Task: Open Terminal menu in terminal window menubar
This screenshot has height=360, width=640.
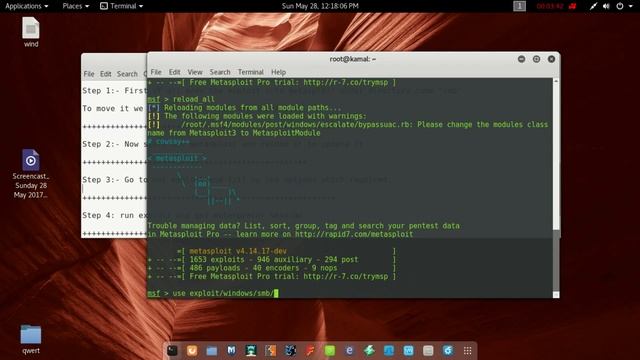Action: pos(251,72)
